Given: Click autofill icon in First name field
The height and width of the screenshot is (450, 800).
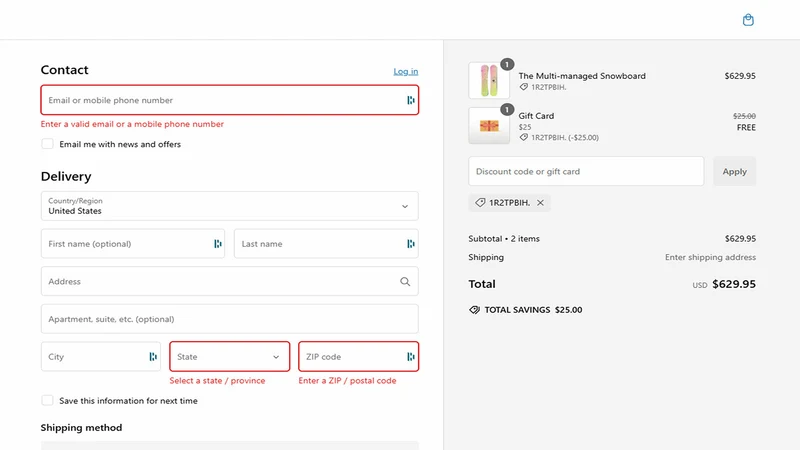Looking at the screenshot, I should coord(218,244).
